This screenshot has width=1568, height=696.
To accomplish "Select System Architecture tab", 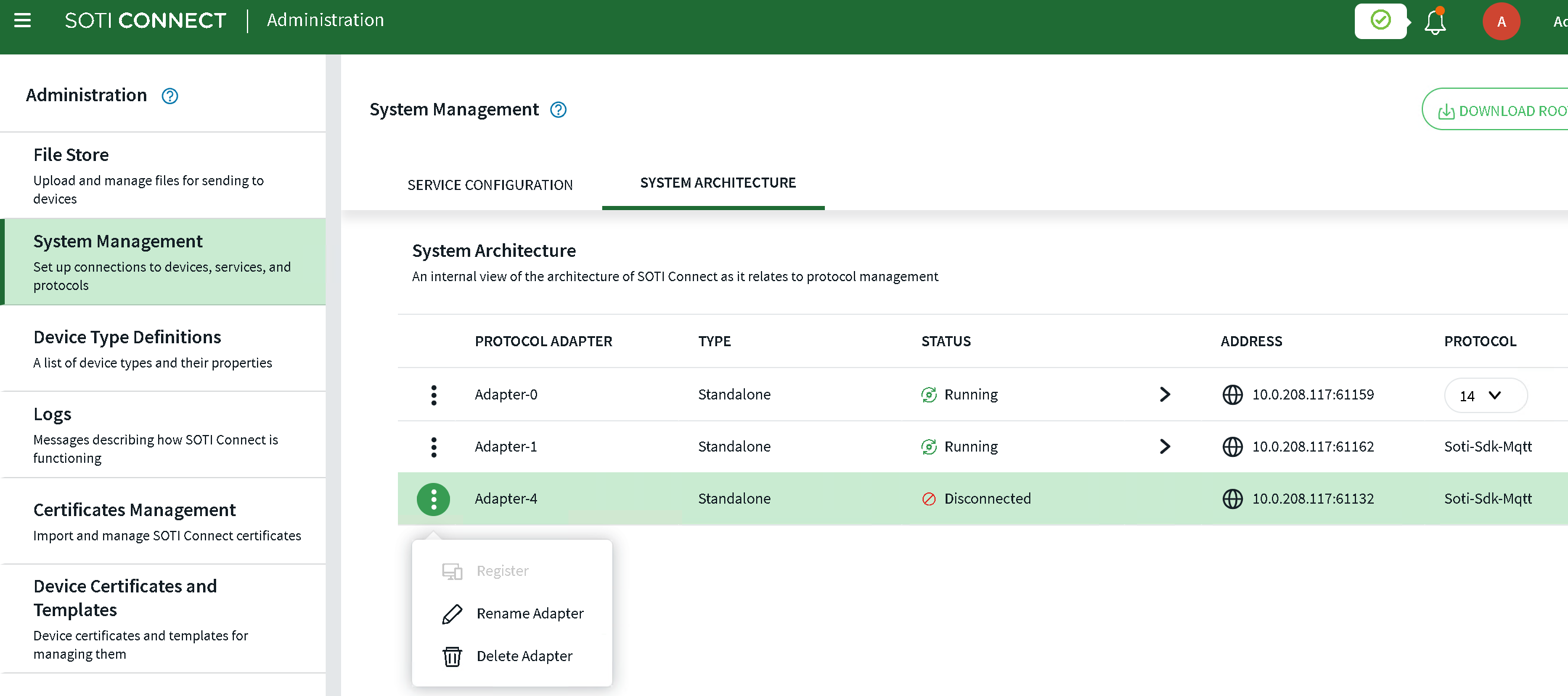I will (718, 183).
